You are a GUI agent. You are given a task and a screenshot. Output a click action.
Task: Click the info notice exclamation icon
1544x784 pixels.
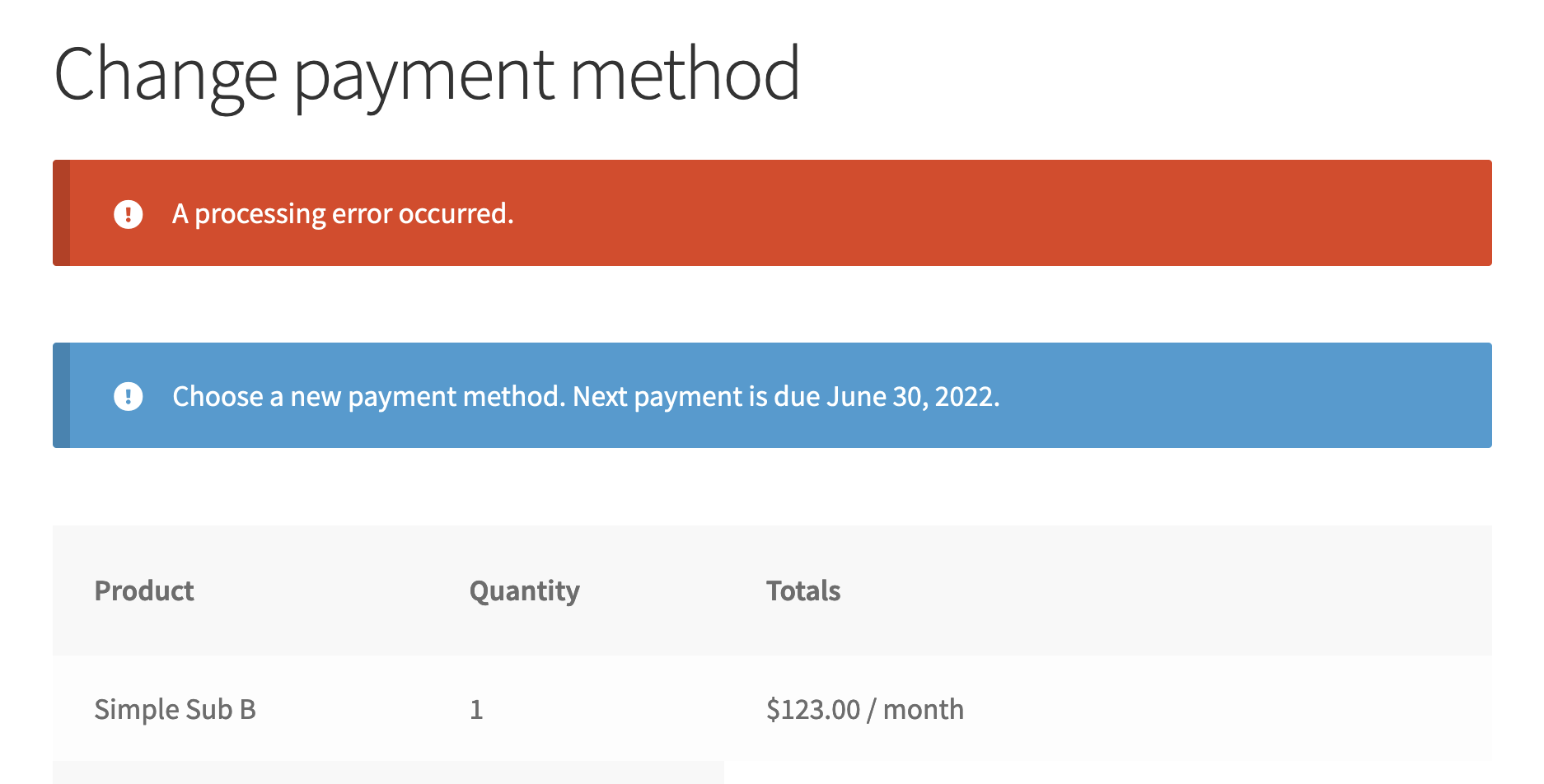(x=129, y=396)
